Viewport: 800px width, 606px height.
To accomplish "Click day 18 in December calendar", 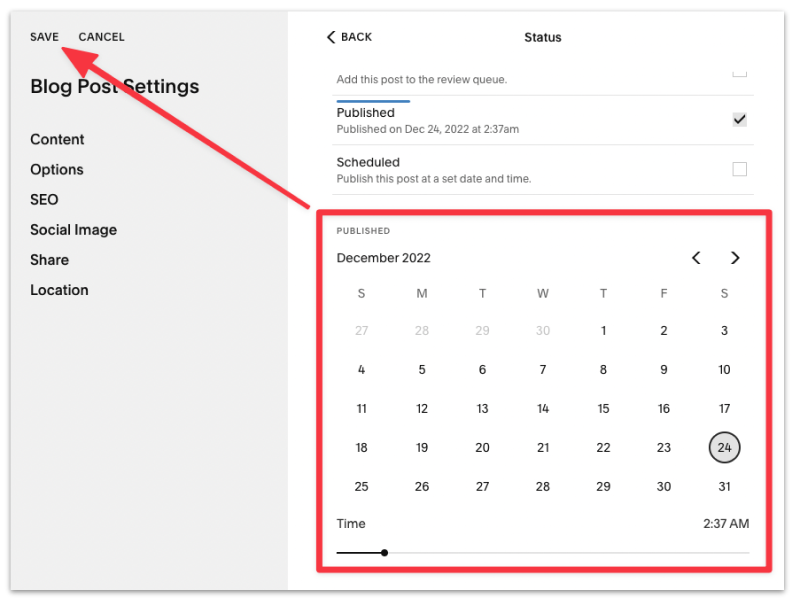I will [x=362, y=447].
